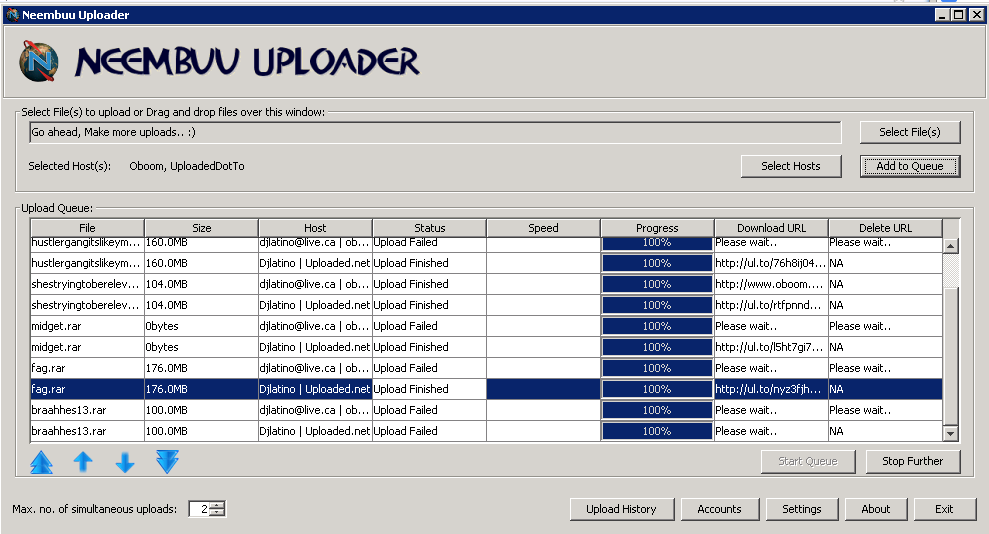Click the title bar Neembuu app icon
The height and width of the screenshot is (534, 989).
[12, 15]
